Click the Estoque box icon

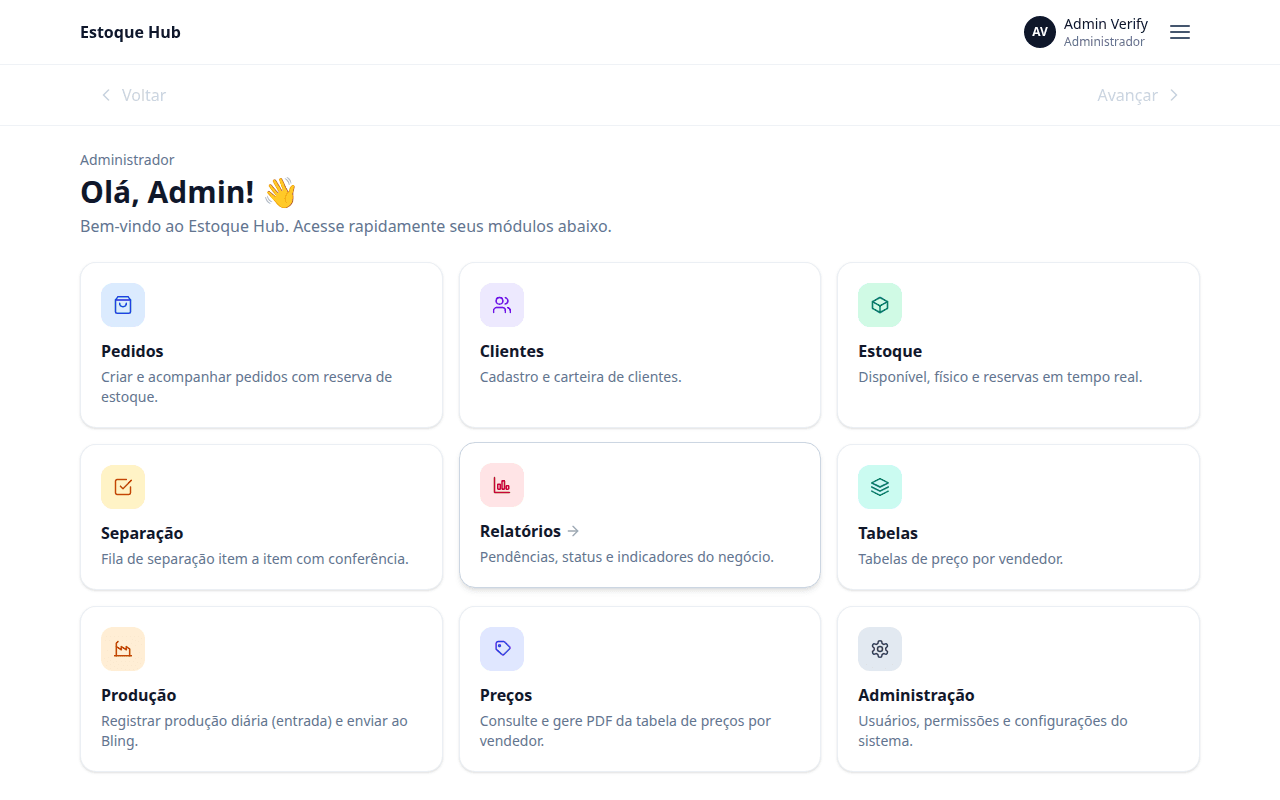[x=880, y=305]
